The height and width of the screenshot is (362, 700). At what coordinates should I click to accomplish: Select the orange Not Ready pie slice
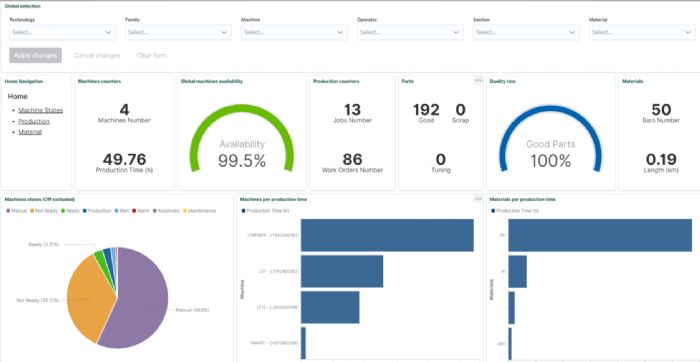[x=87, y=299]
